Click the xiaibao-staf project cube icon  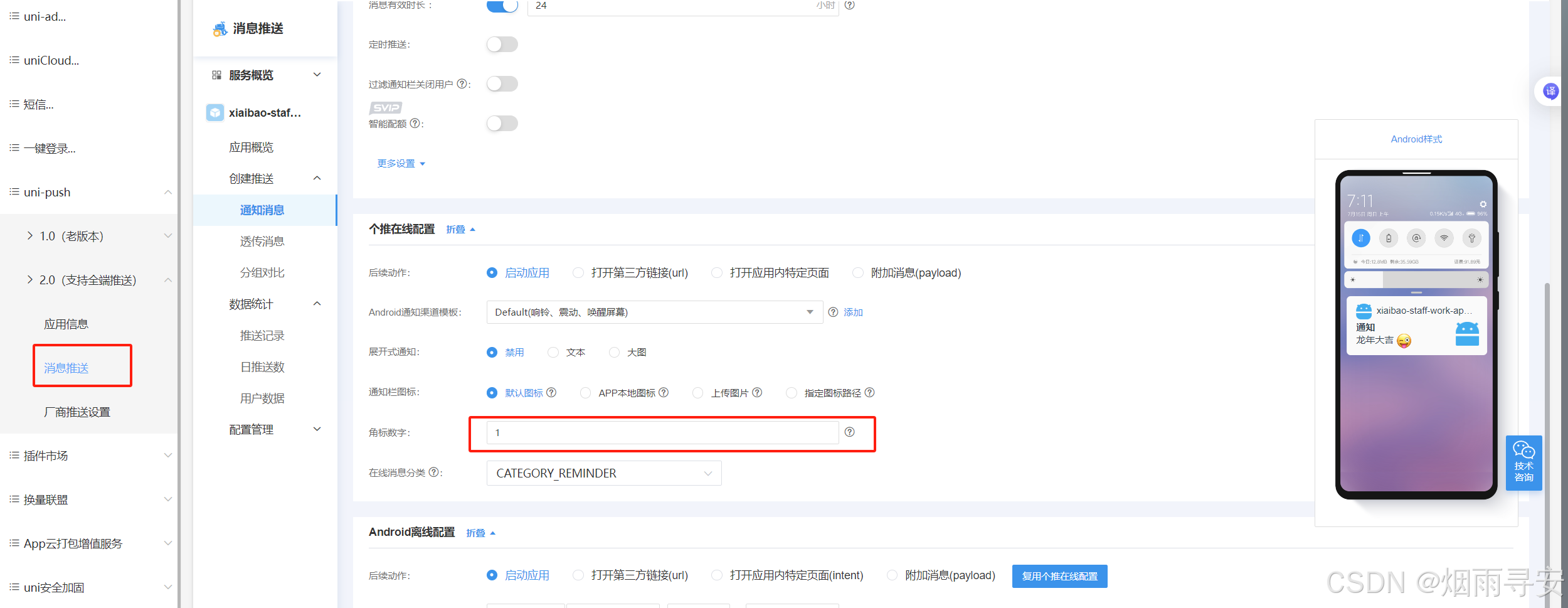click(215, 112)
